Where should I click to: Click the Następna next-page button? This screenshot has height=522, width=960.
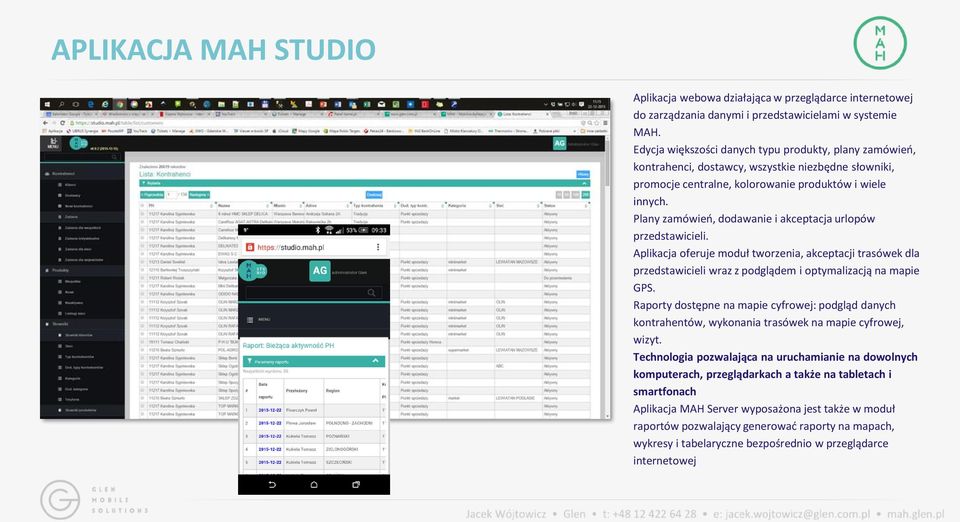click(199, 195)
